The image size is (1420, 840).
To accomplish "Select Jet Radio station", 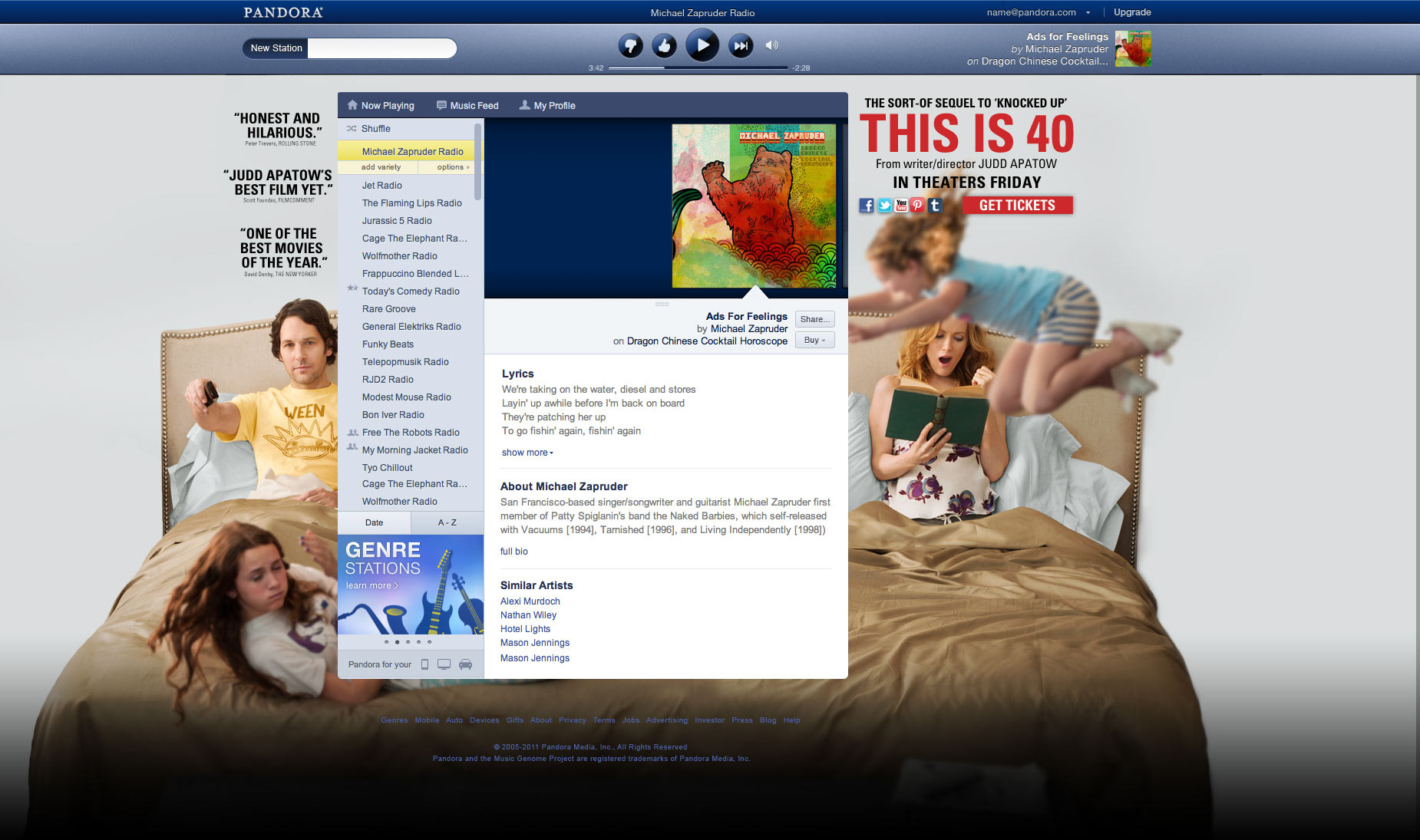I will (x=382, y=186).
